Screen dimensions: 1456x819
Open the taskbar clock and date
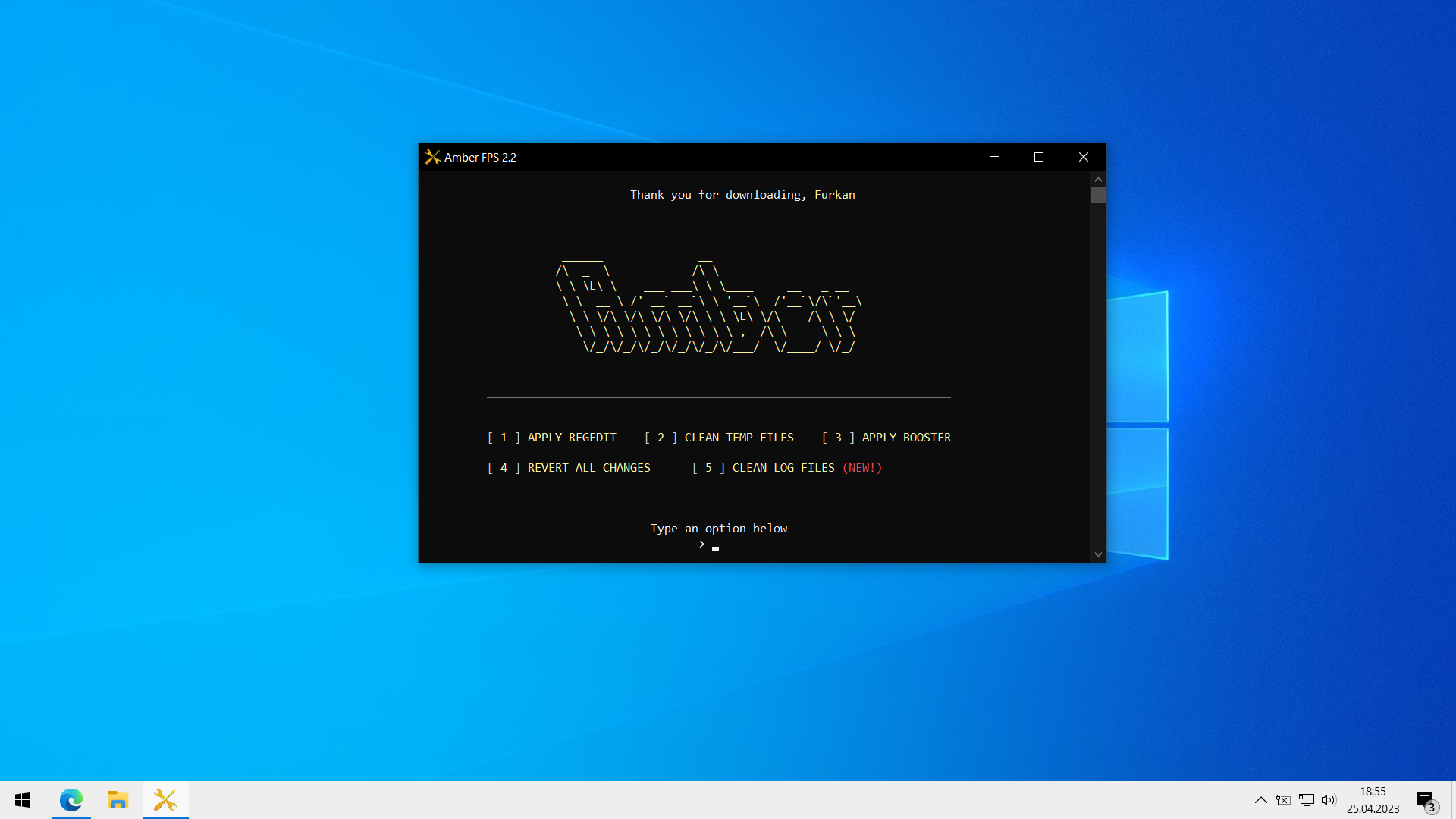tap(1373, 800)
